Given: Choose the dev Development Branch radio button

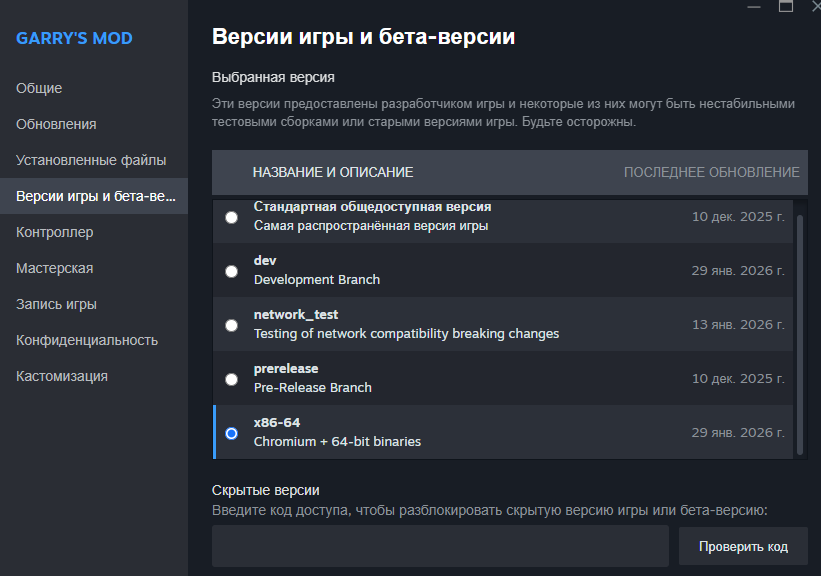Looking at the screenshot, I should pos(232,271).
